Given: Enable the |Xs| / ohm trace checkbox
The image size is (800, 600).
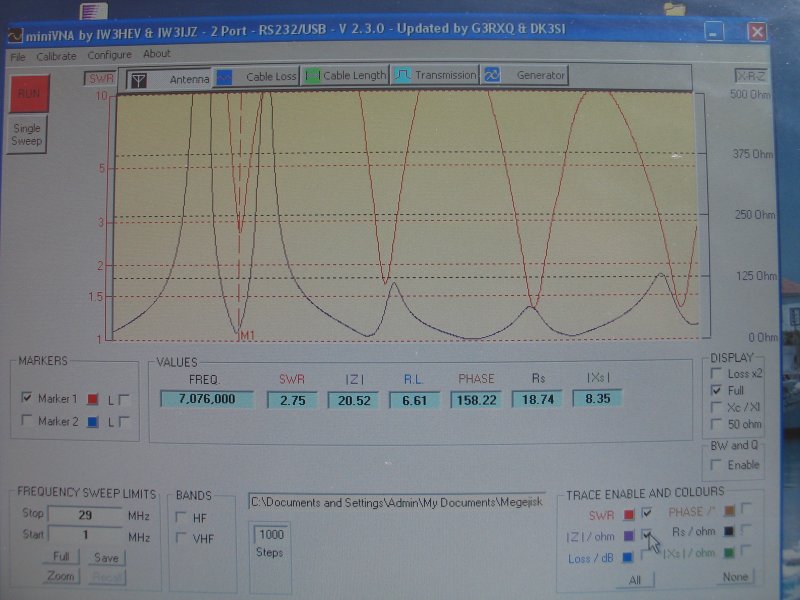Looking at the screenshot, I should [746, 550].
